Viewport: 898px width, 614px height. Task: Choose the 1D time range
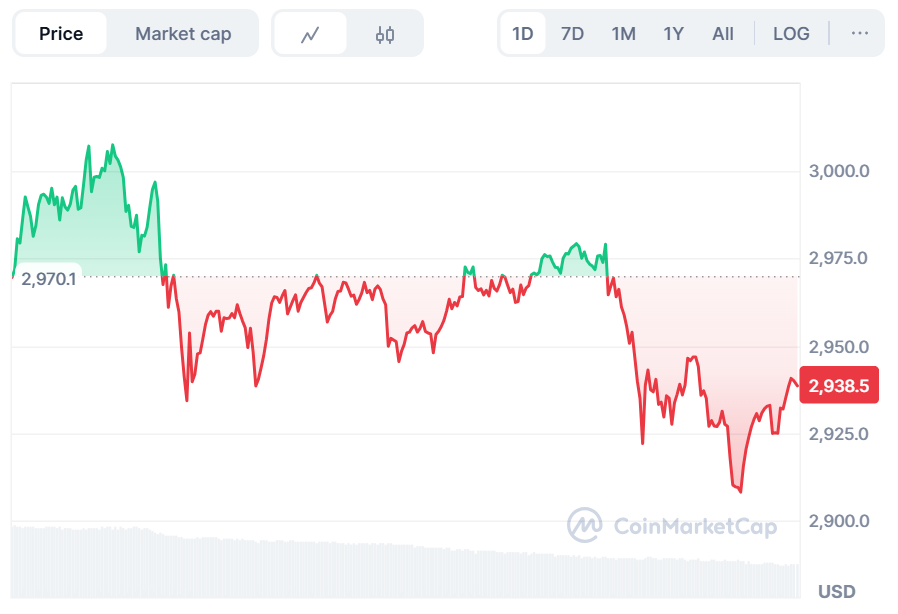(522, 34)
